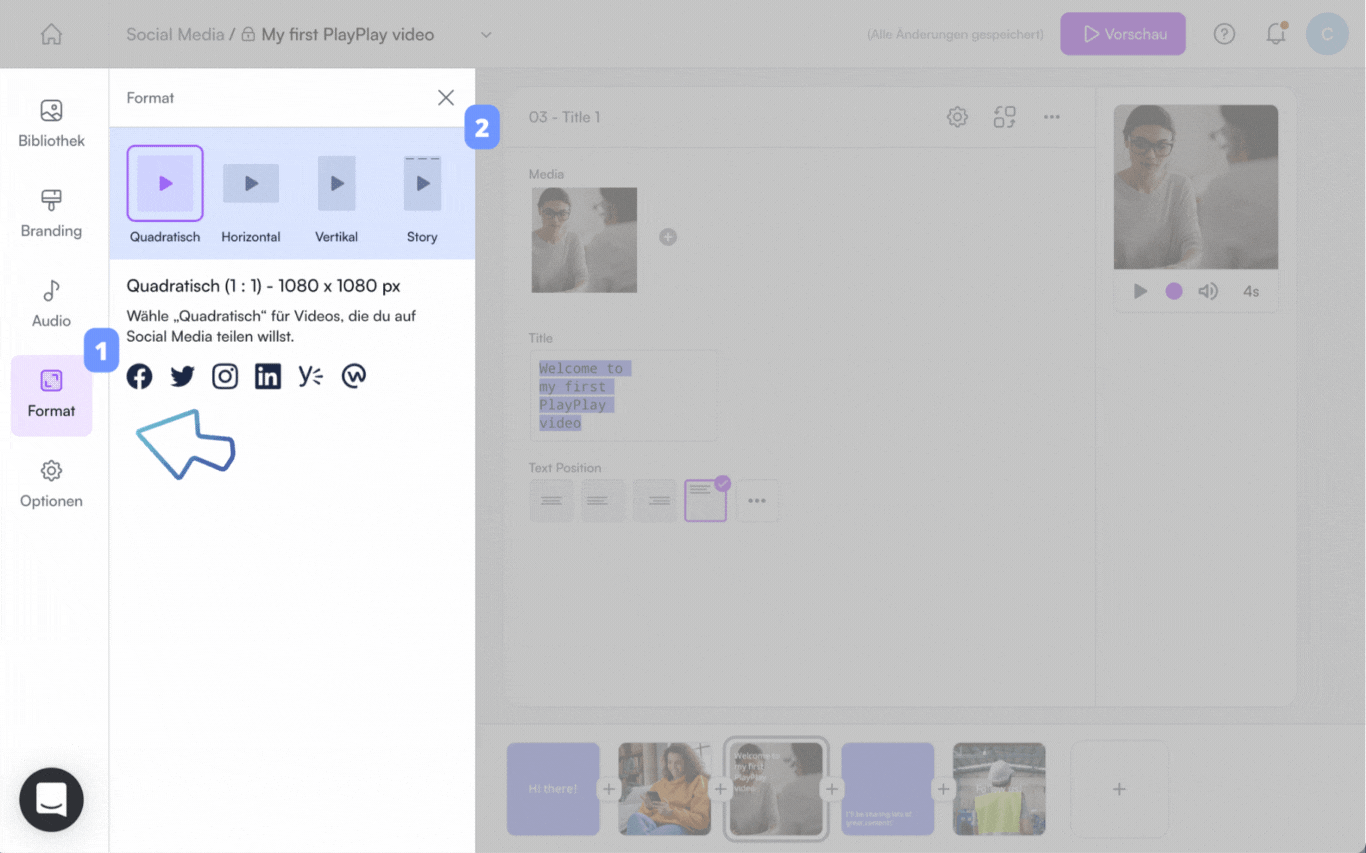Open the help question mark icon
This screenshot has width=1366, height=853.
1224,34
